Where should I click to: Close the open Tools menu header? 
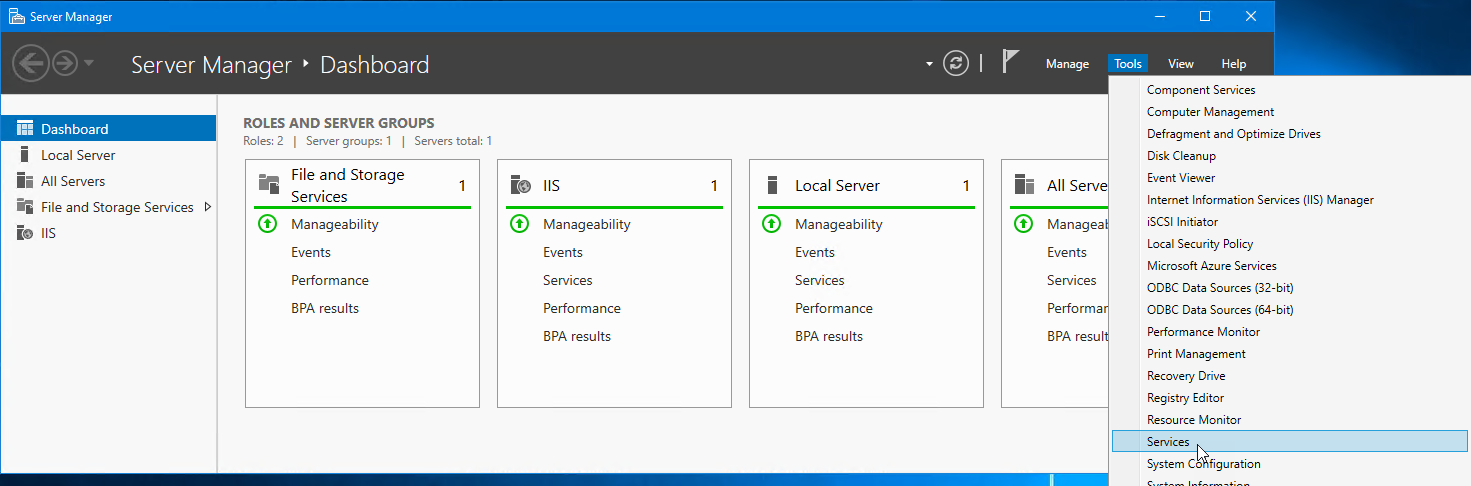tap(1128, 64)
